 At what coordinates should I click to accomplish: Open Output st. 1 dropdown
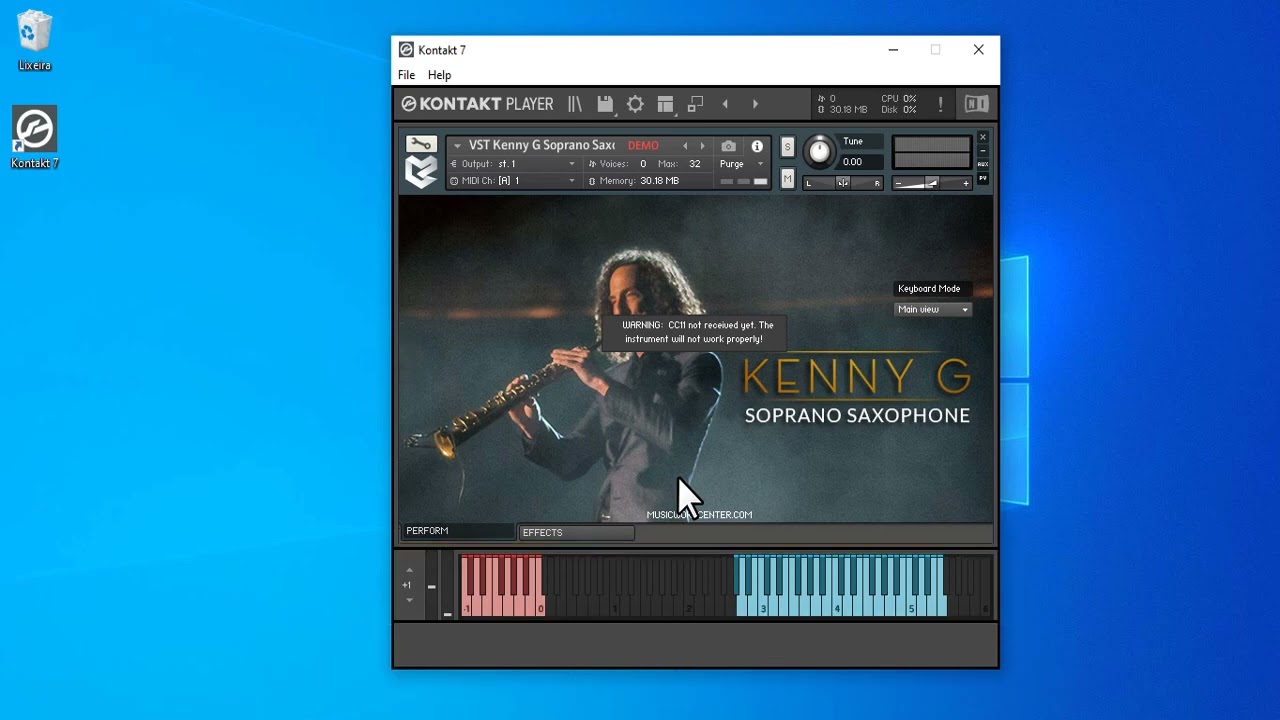[513, 164]
